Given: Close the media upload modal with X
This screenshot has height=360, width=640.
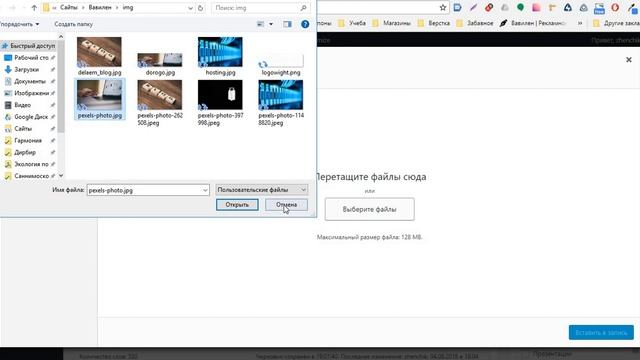Looking at the screenshot, I should pos(629,60).
